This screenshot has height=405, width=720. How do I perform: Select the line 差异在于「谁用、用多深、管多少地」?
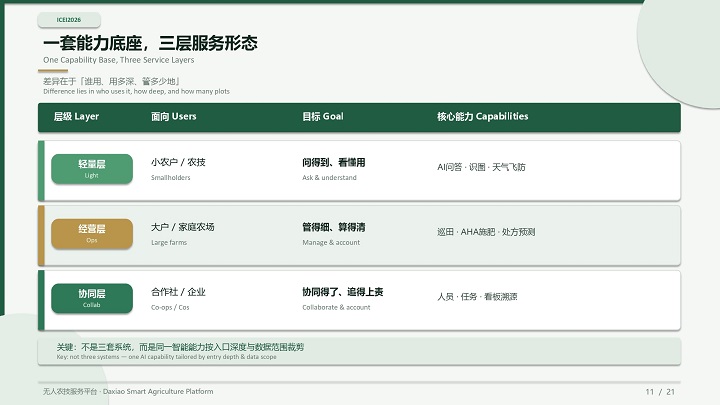click(x=112, y=81)
